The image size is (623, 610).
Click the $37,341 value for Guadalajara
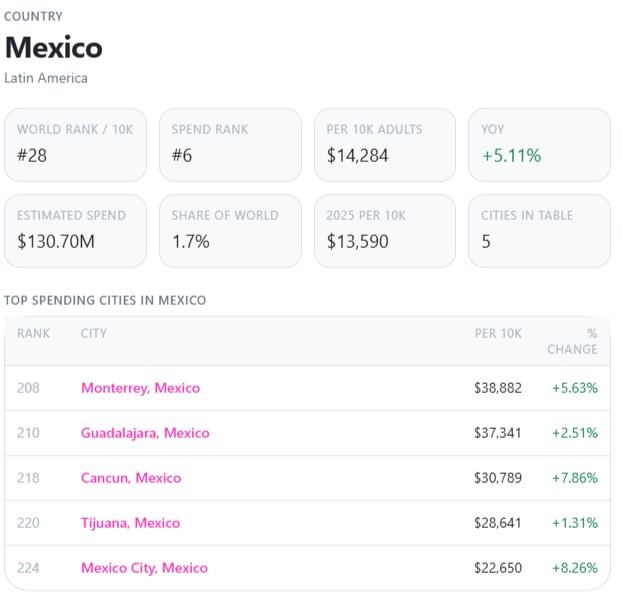tap(498, 433)
